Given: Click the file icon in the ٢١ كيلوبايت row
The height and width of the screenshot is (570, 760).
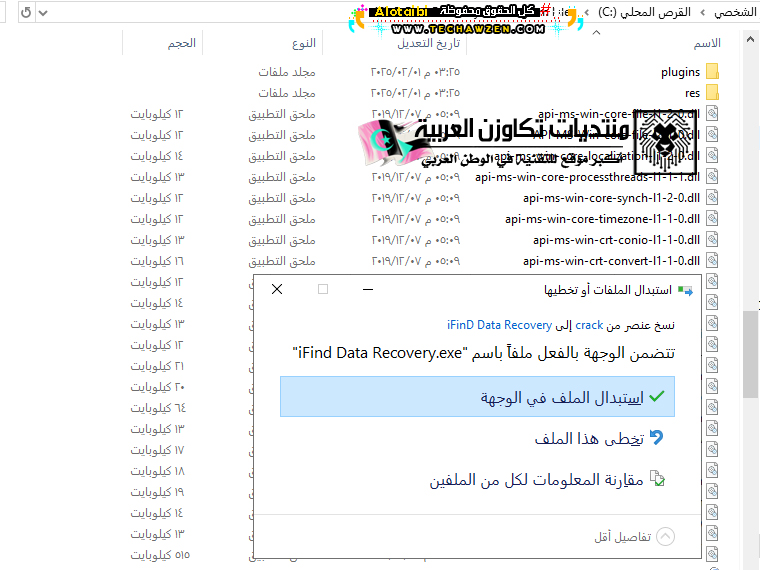Looking at the screenshot, I should tap(712, 365).
